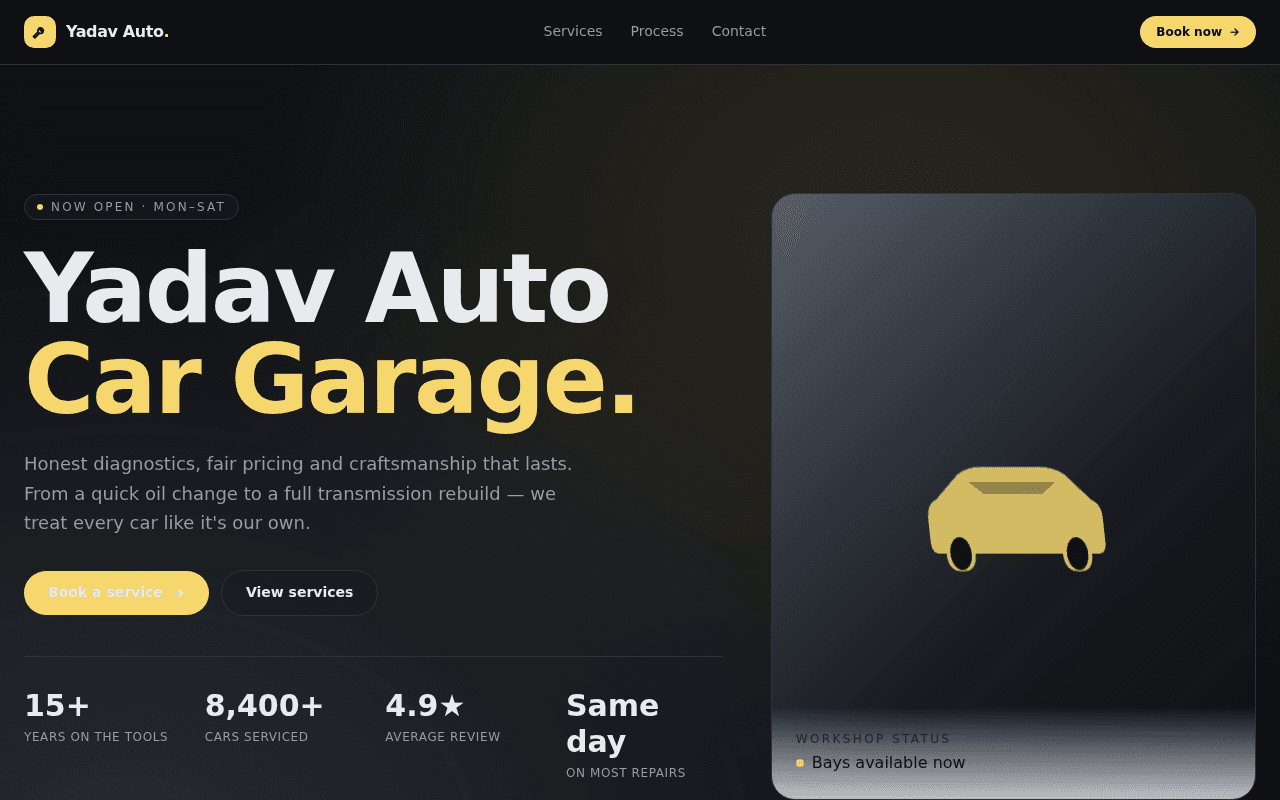Open the Services nav link

[573, 31]
